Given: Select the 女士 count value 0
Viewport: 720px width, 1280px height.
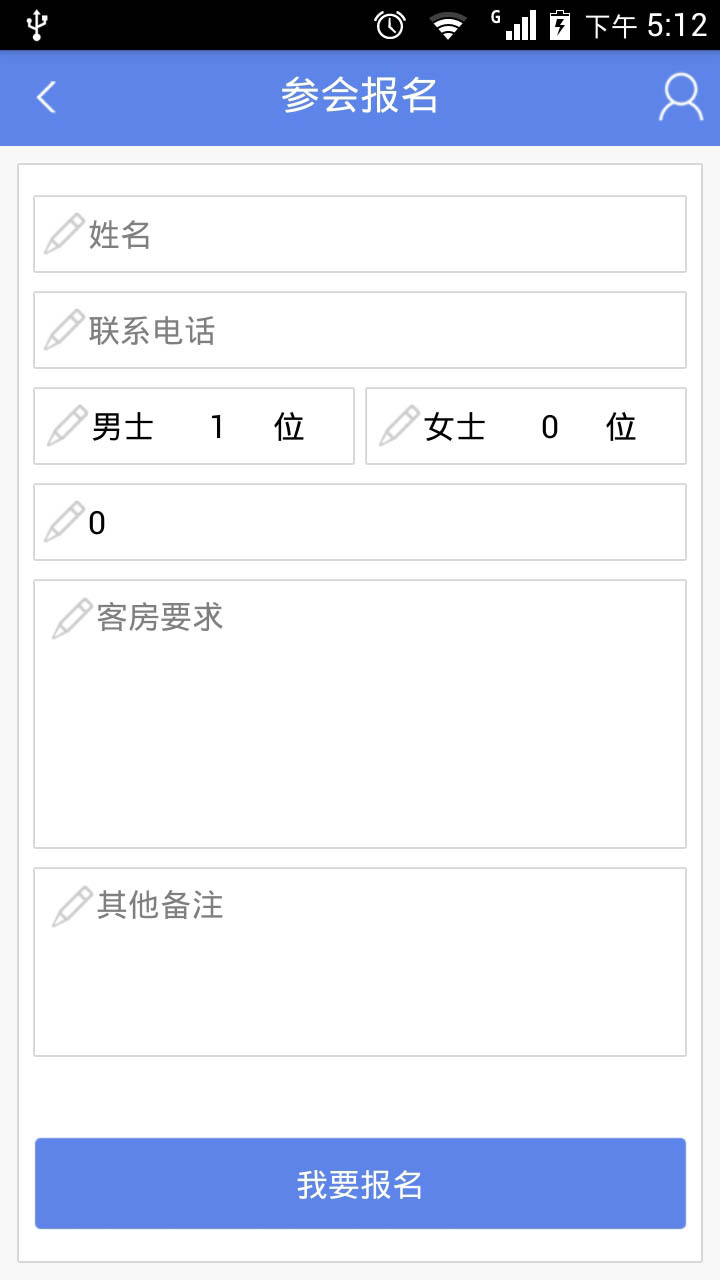Looking at the screenshot, I should [549, 427].
